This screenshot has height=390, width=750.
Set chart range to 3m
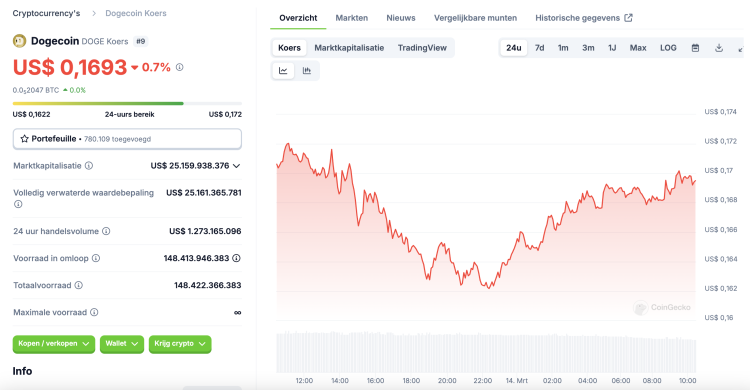[x=588, y=48]
